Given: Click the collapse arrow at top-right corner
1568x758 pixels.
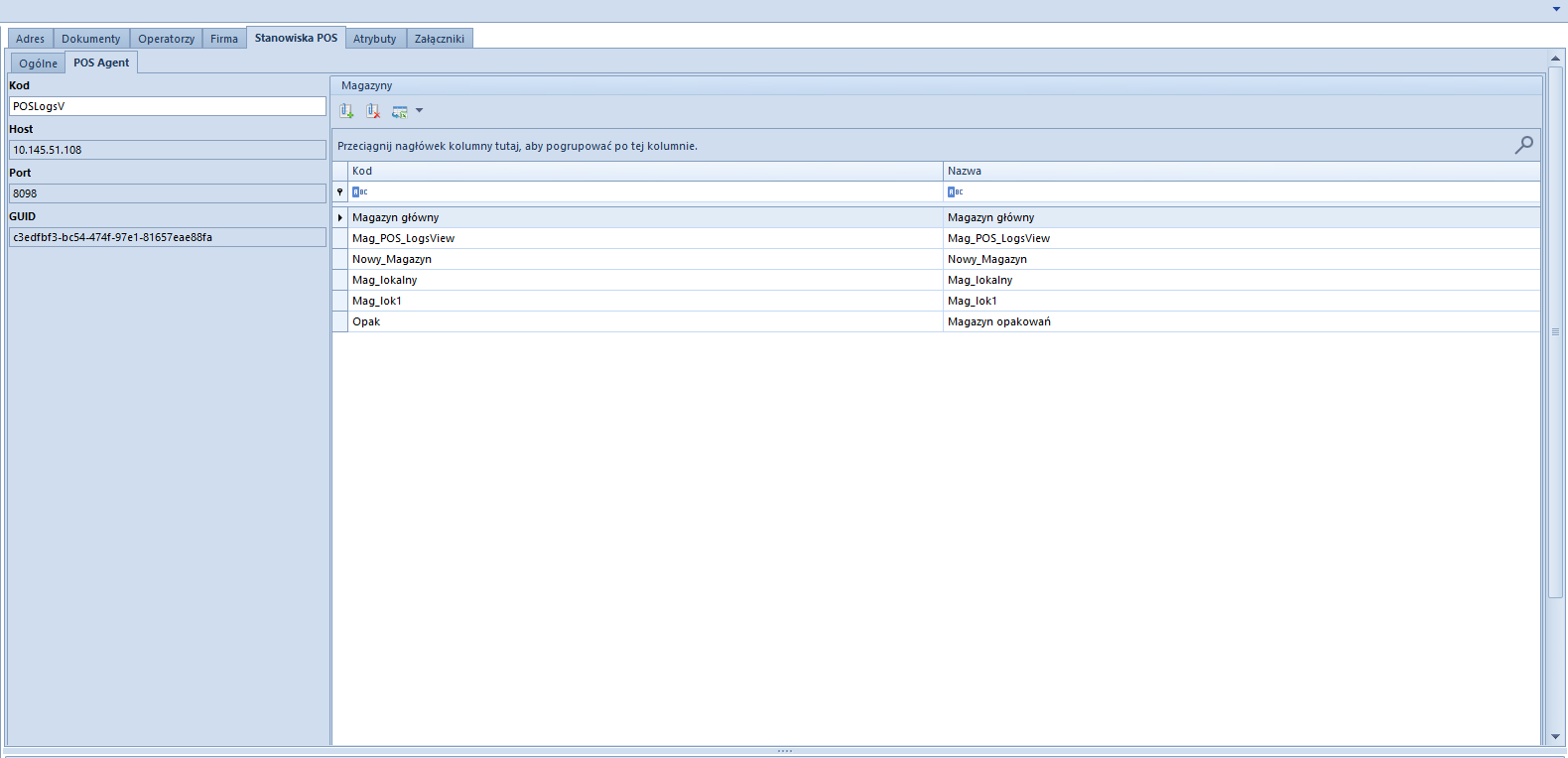Looking at the screenshot, I should (x=1556, y=9).
